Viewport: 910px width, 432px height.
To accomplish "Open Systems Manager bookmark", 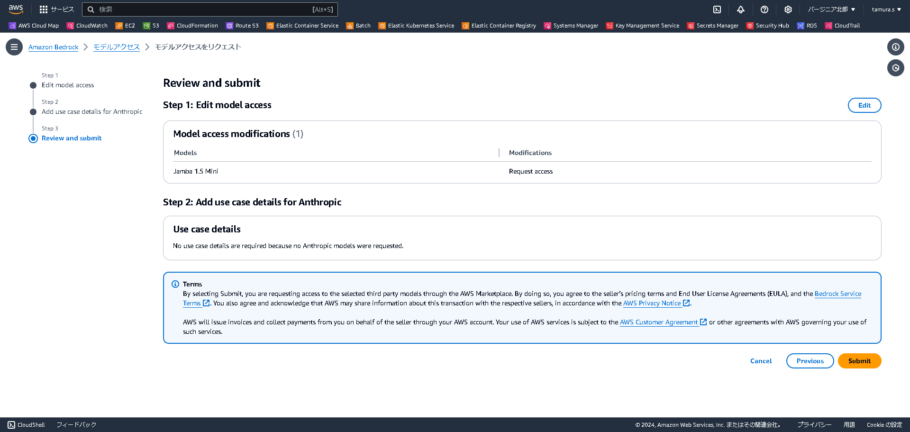I will click(x=571, y=26).
